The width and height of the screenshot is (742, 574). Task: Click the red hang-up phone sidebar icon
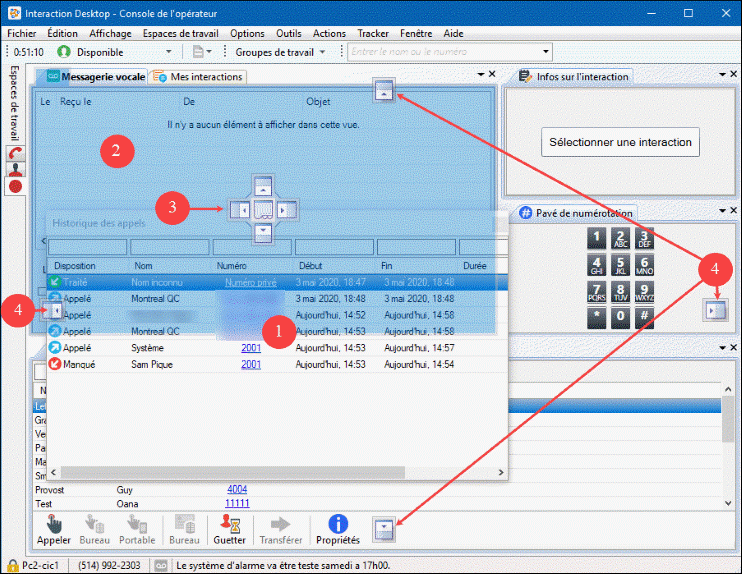[x=15, y=155]
